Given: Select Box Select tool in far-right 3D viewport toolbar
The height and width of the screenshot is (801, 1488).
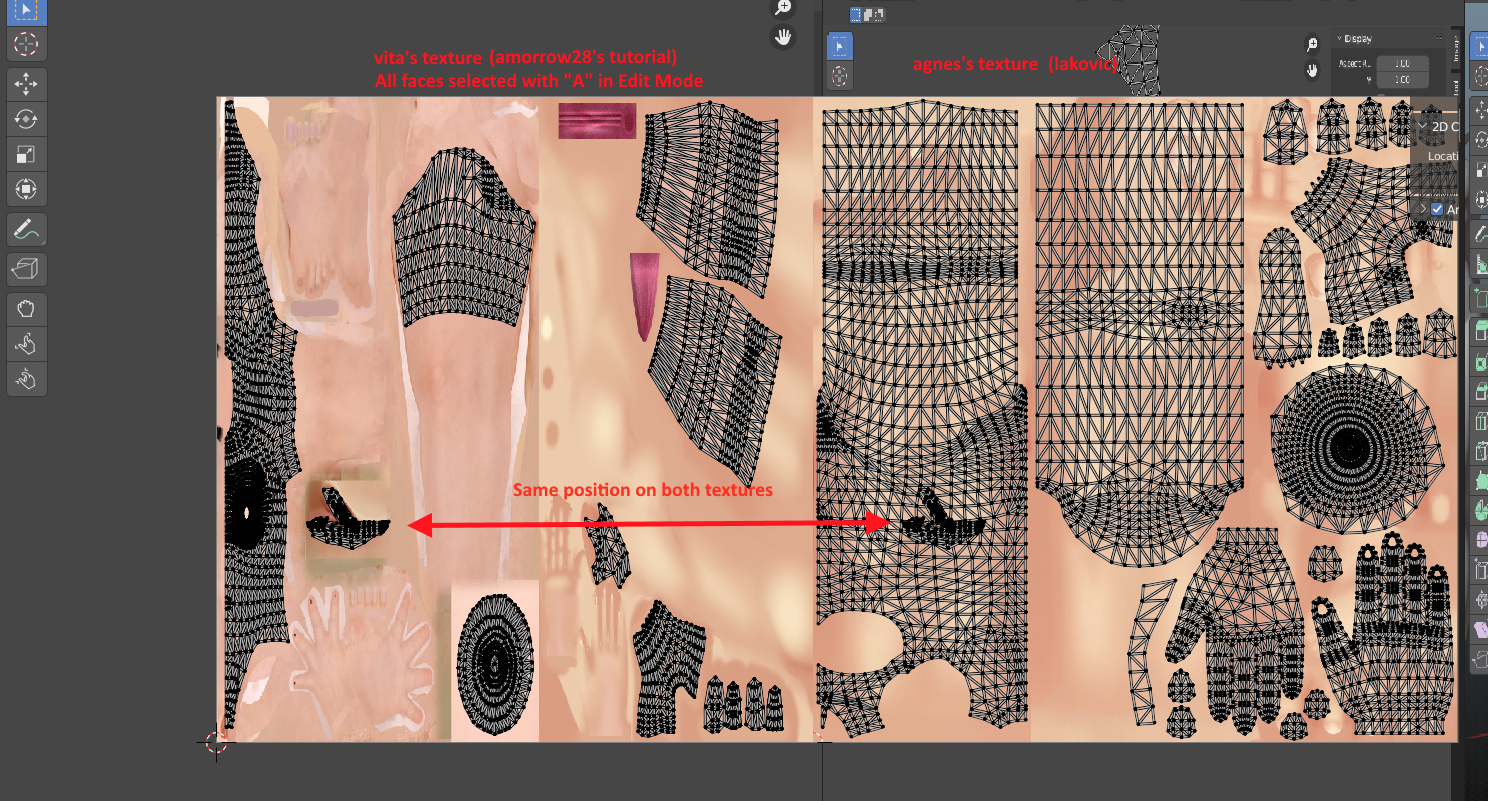Looking at the screenshot, I should click(x=1480, y=47).
